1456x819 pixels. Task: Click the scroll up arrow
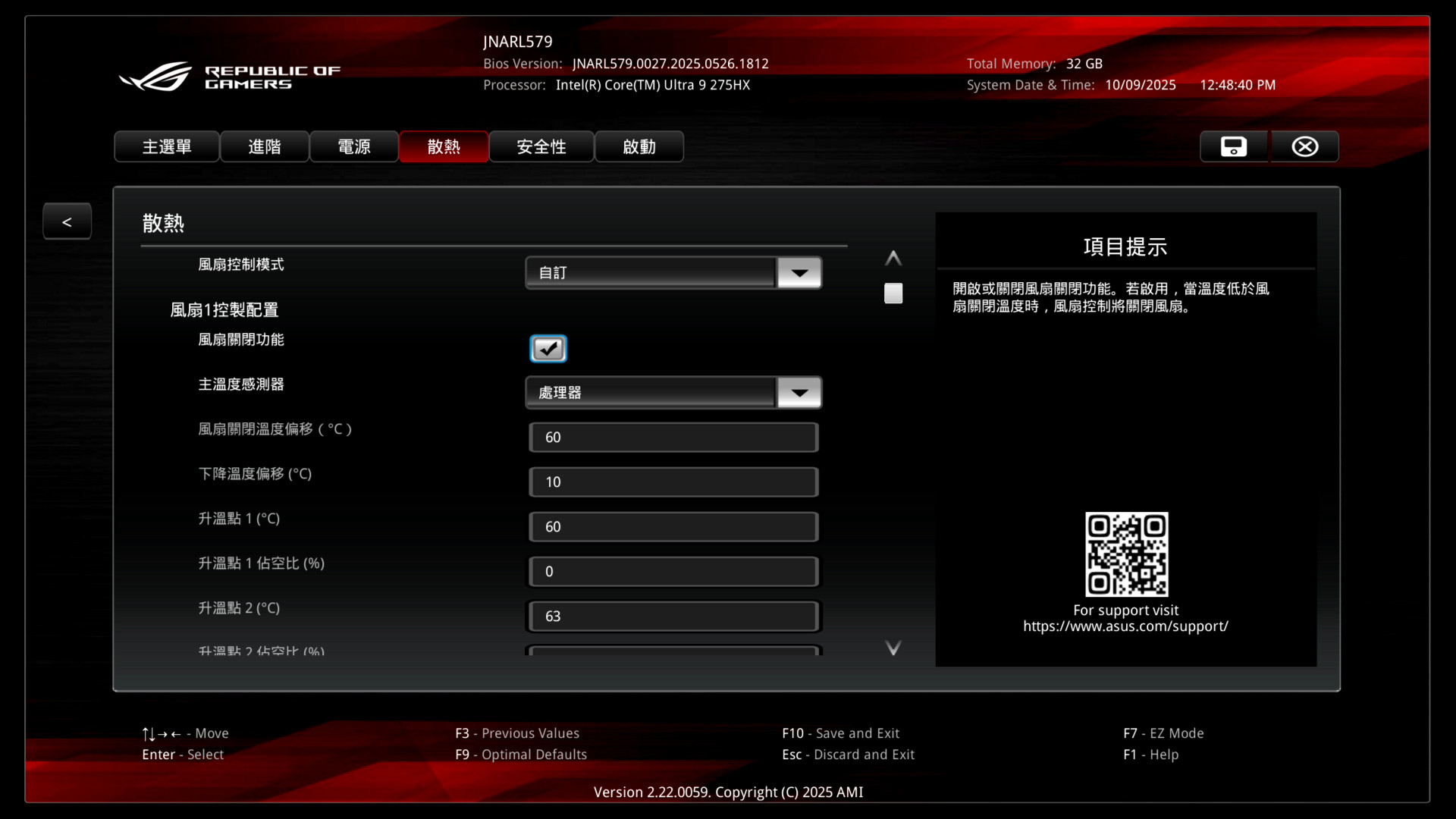[893, 259]
